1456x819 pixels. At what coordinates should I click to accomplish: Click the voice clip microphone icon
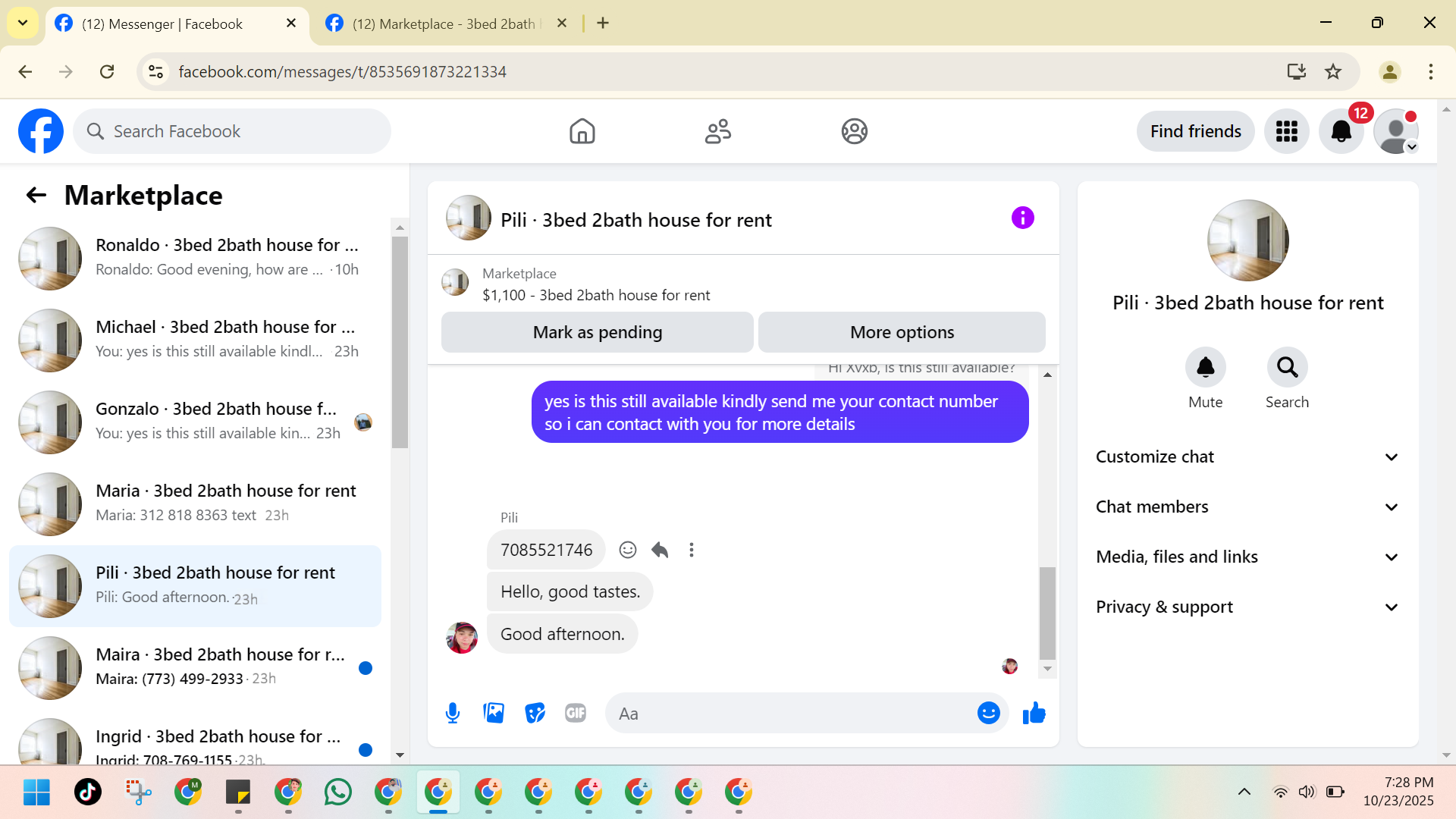point(453,714)
